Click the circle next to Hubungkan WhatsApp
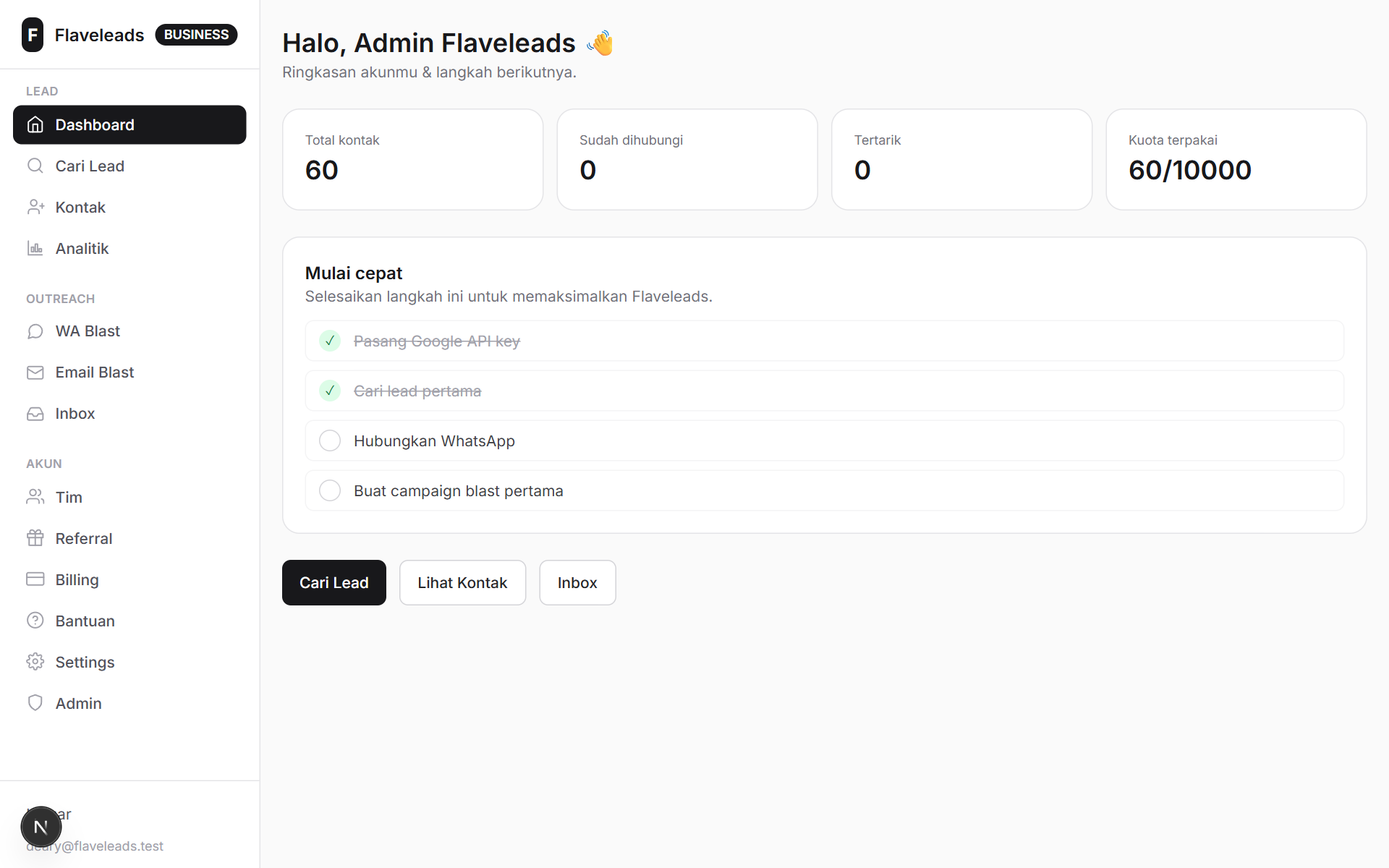Screen dimensions: 1389x868 click(x=330, y=441)
